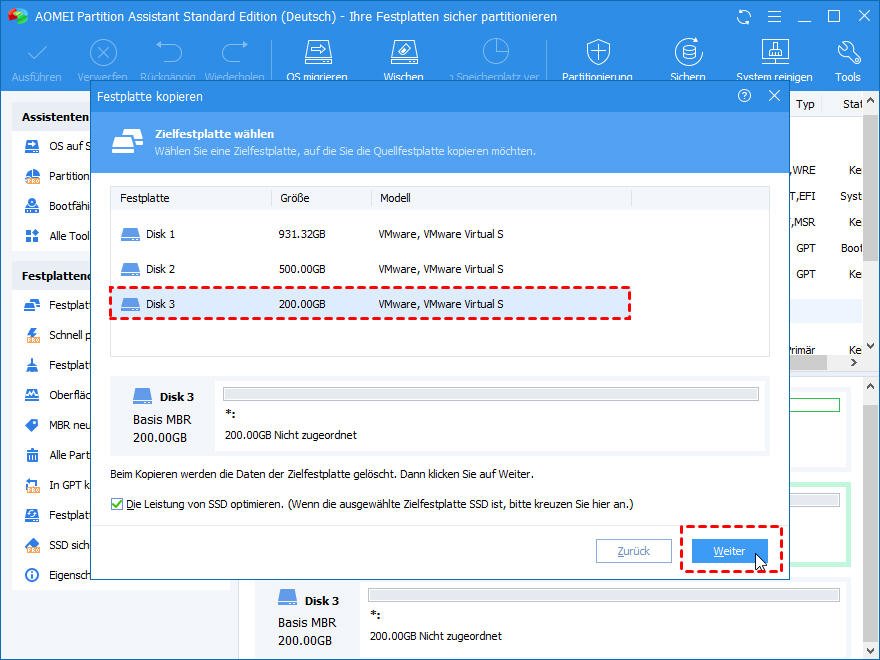Click scroll-up arrow of partition list scrollbar
The image size is (880, 660).
870,102
